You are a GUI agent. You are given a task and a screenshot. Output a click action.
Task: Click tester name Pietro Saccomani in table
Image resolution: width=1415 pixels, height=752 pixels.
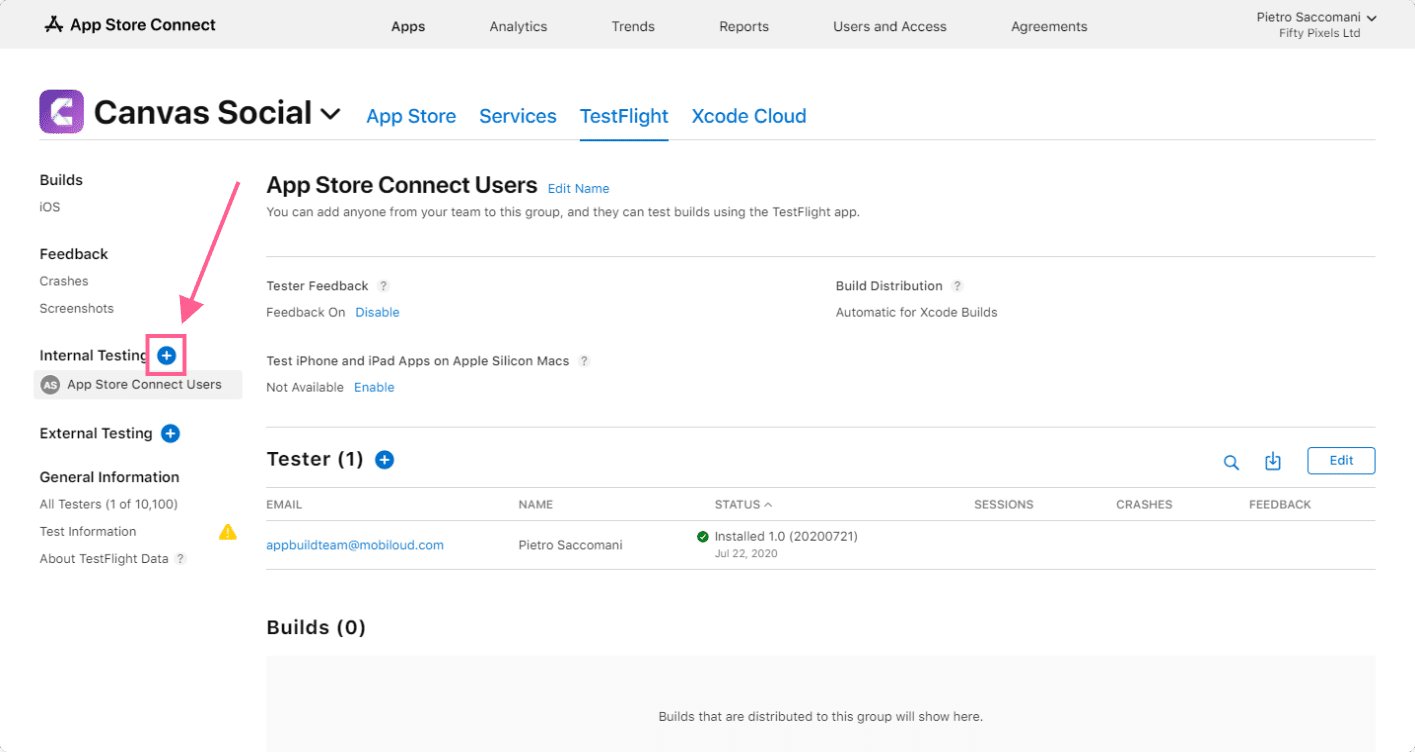click(571, 545)
